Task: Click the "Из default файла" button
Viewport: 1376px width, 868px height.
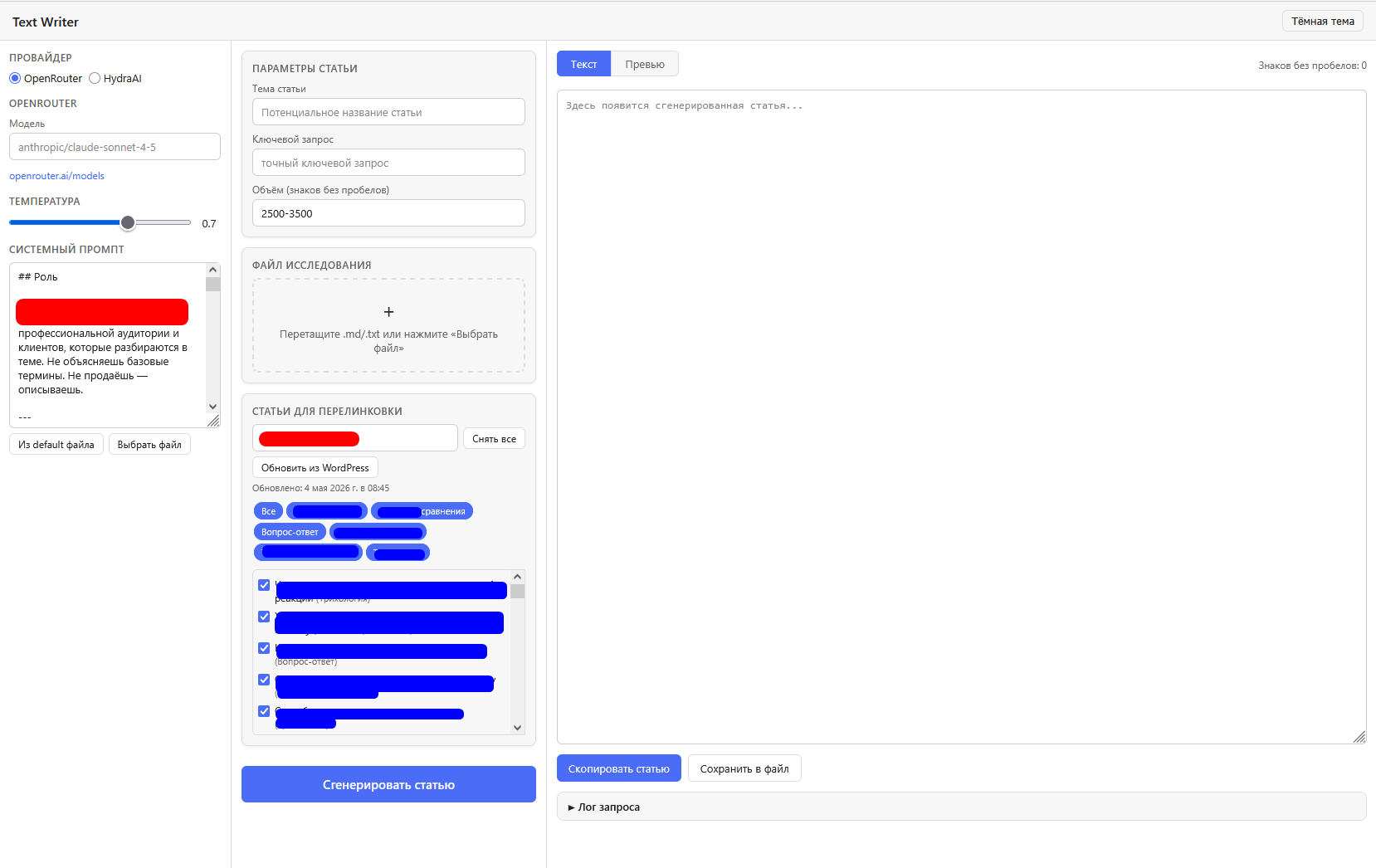Action: pyautogui.click(x=56, y=444)
